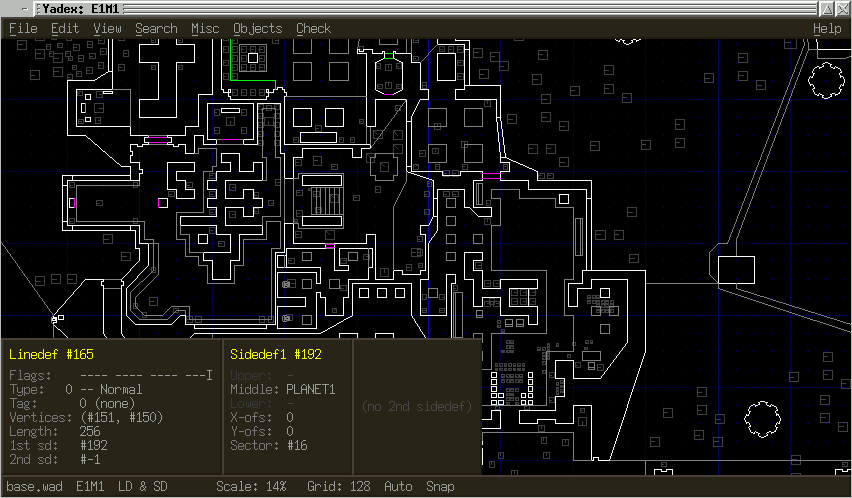Click the (no 2nd sidedef) panel text
Screen dimensions: 852x498
tap(417, 407)
